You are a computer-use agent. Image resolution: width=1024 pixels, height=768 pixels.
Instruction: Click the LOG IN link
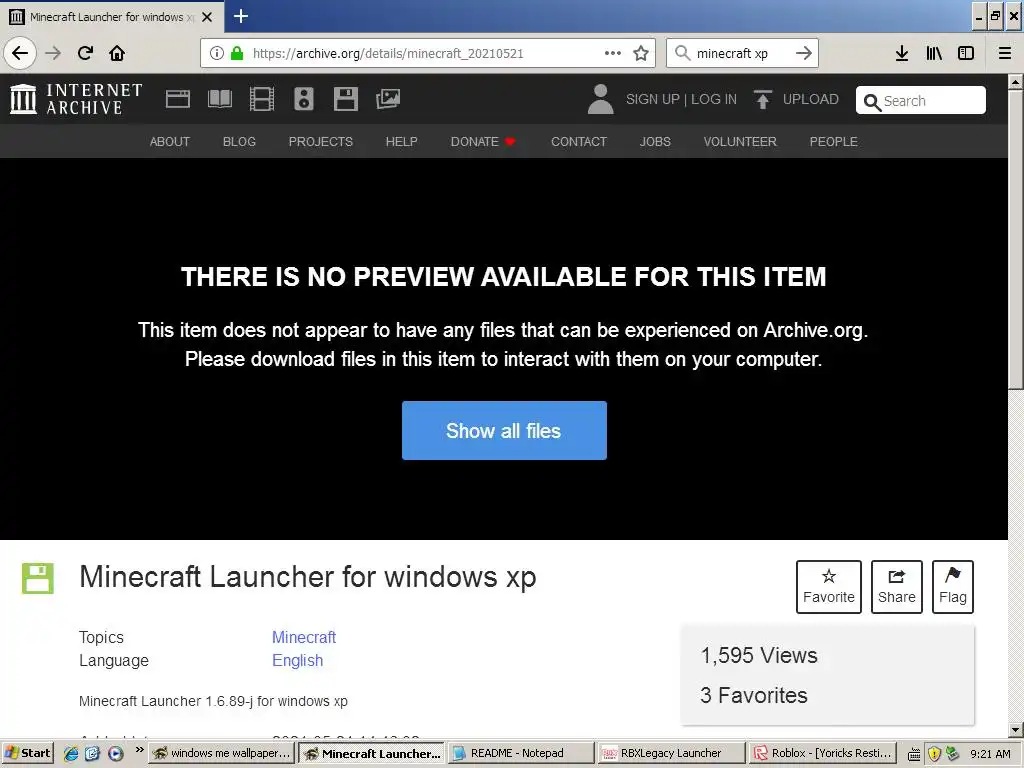click(714, 99)
